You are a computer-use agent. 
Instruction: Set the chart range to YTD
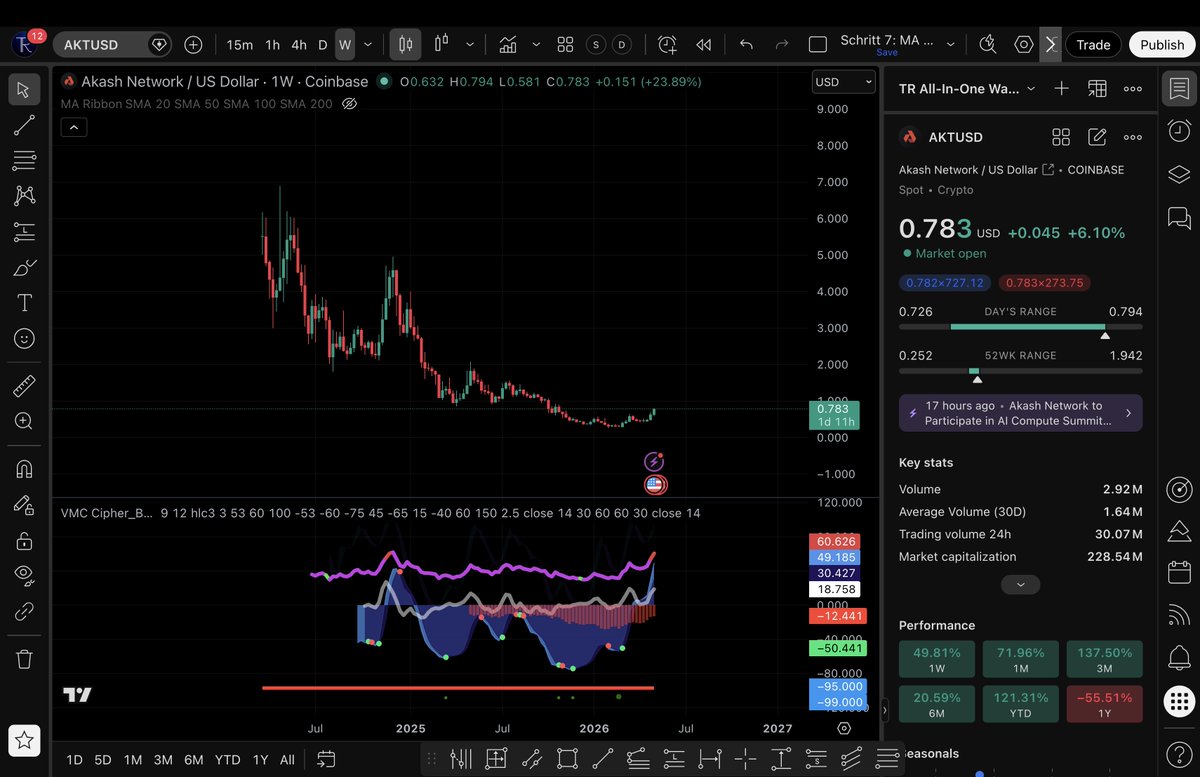(x=228, y=760)
